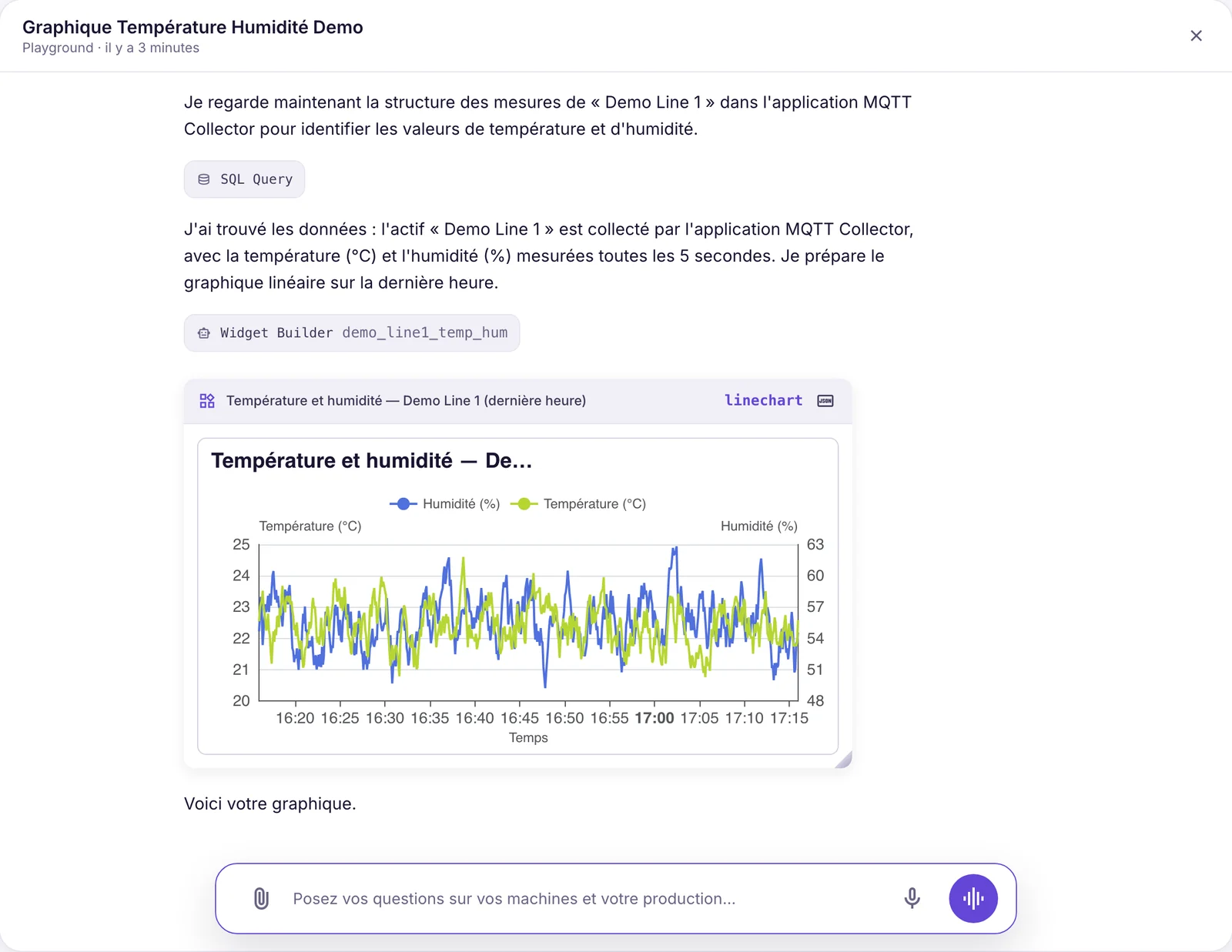The image size is (1232, 952).
Task: Open Widget Builder demo_line1_temp_hum chip
Action: click(352, 333)
